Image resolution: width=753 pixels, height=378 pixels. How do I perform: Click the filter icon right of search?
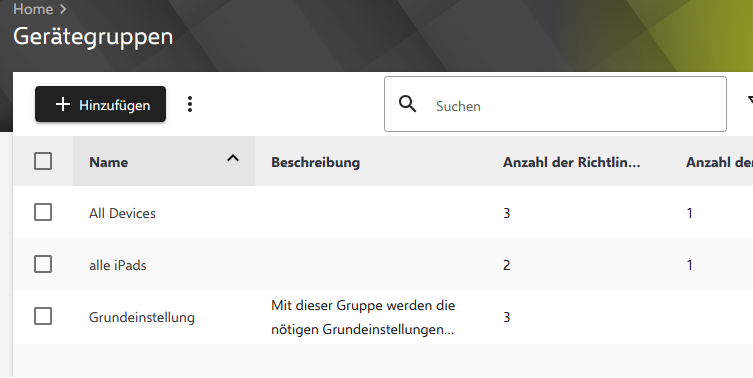[750, 101]
